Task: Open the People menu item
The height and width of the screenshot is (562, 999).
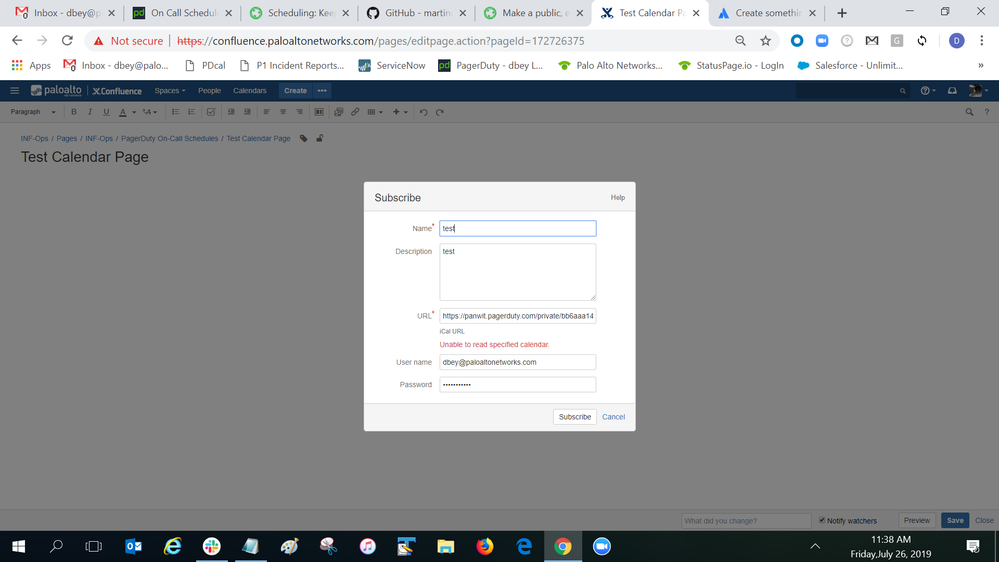Action: tap(209, 90)
